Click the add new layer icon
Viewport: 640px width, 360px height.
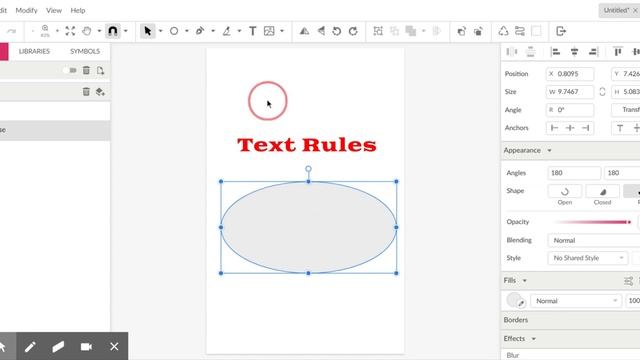100,91
